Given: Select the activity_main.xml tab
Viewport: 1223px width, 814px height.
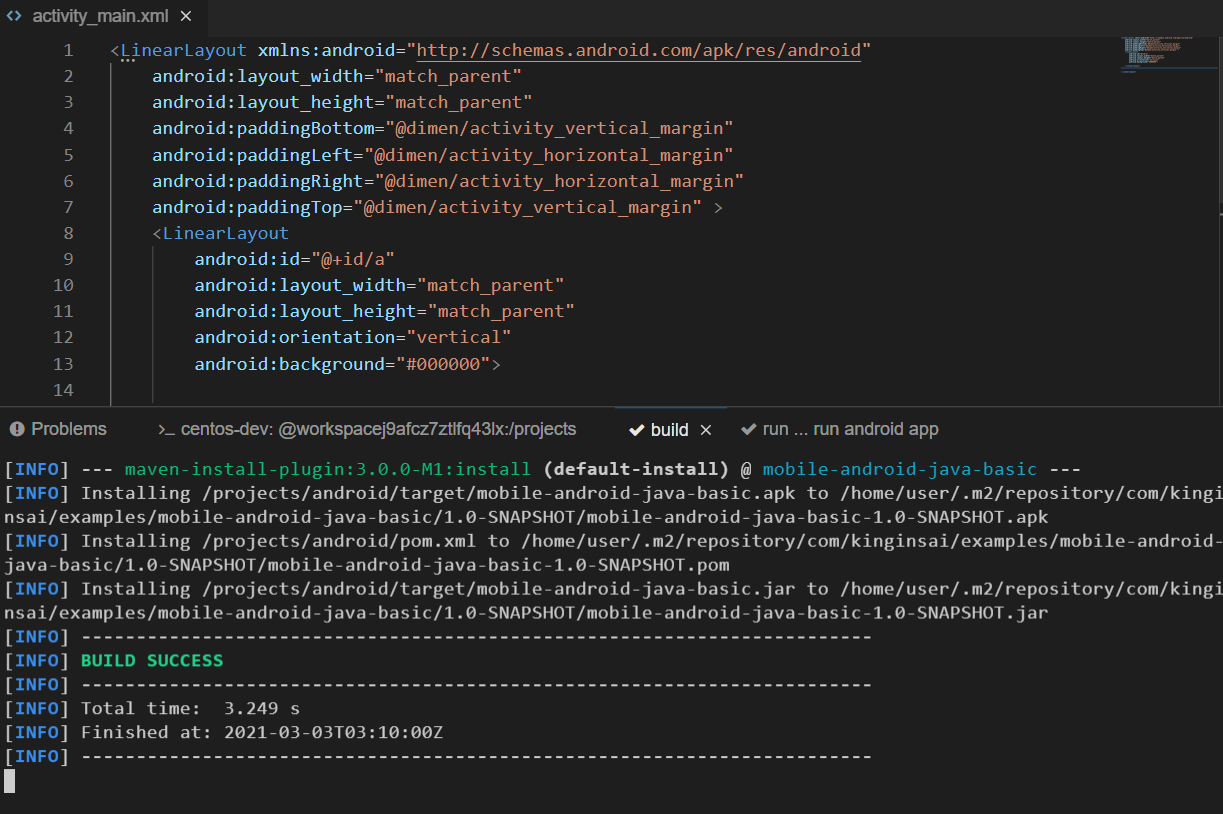Looking at the screenshot, I should (102, 18).
